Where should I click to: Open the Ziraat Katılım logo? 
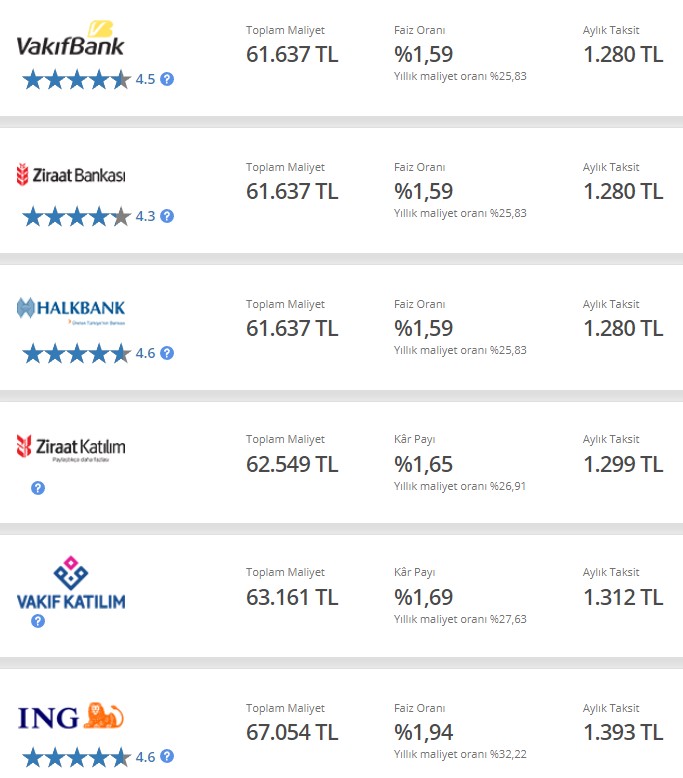pyautogui.click(x=70, y=448)
